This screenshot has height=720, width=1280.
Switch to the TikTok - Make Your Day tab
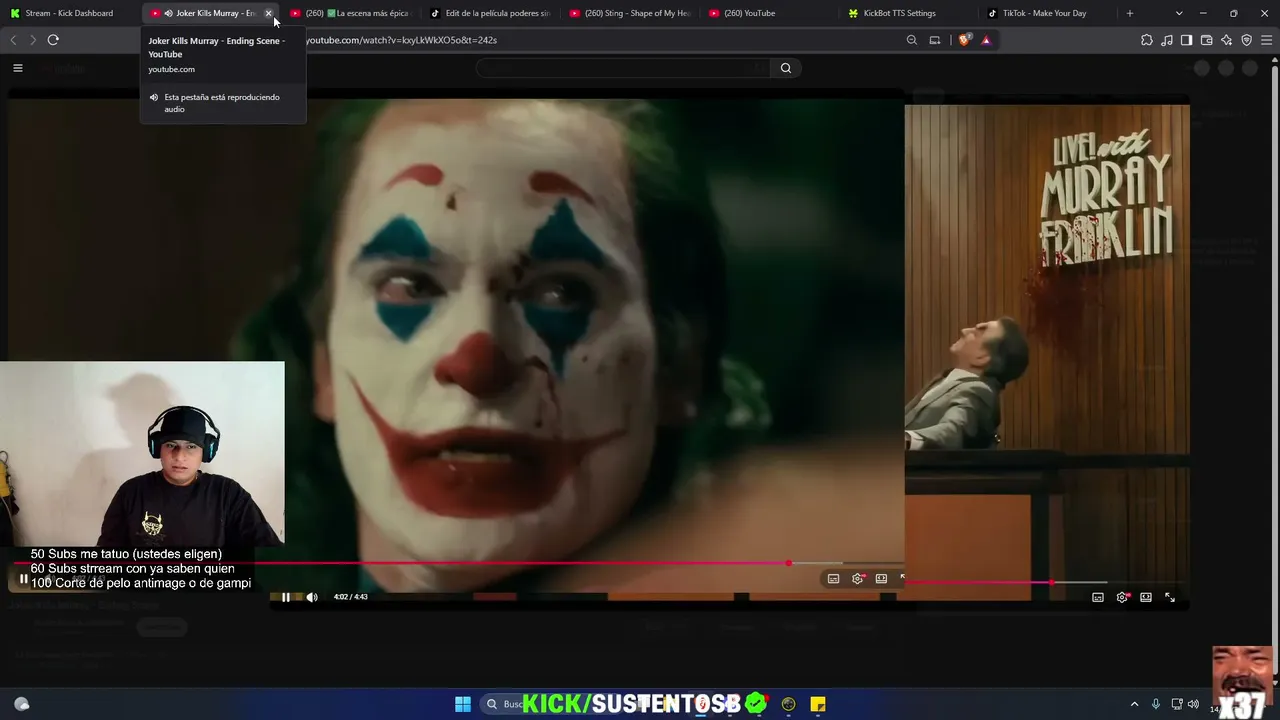click(x=1048, y=13)
